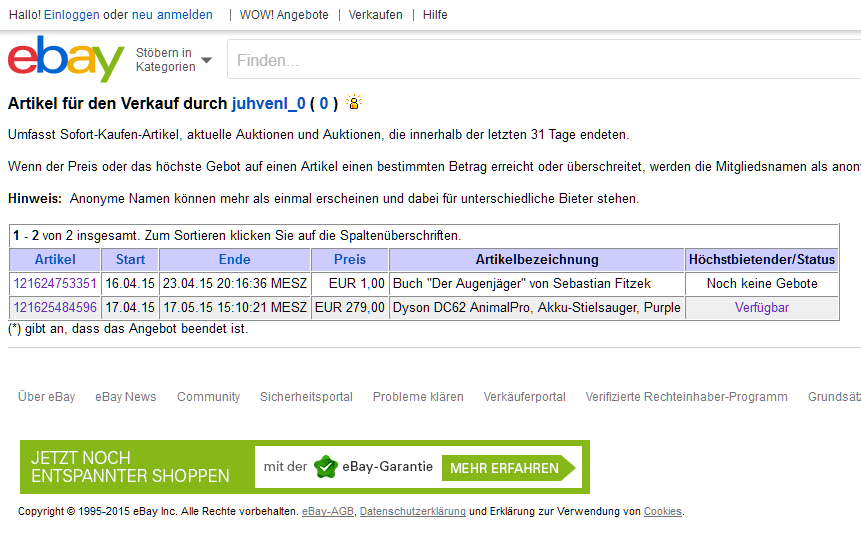The height and width of the screenshot is (546, 861).
Task: Click the eBay logo
Action: point(66,60)
